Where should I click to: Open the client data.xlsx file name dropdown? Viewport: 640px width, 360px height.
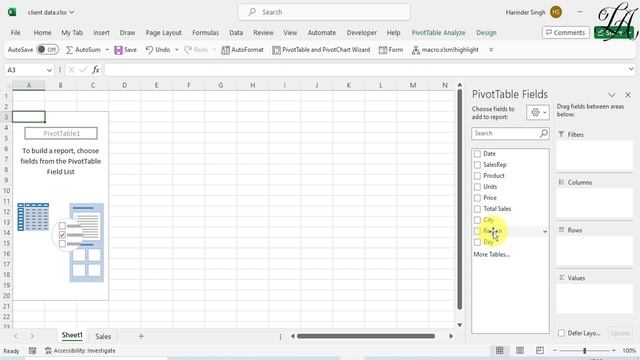click(72, 12)
